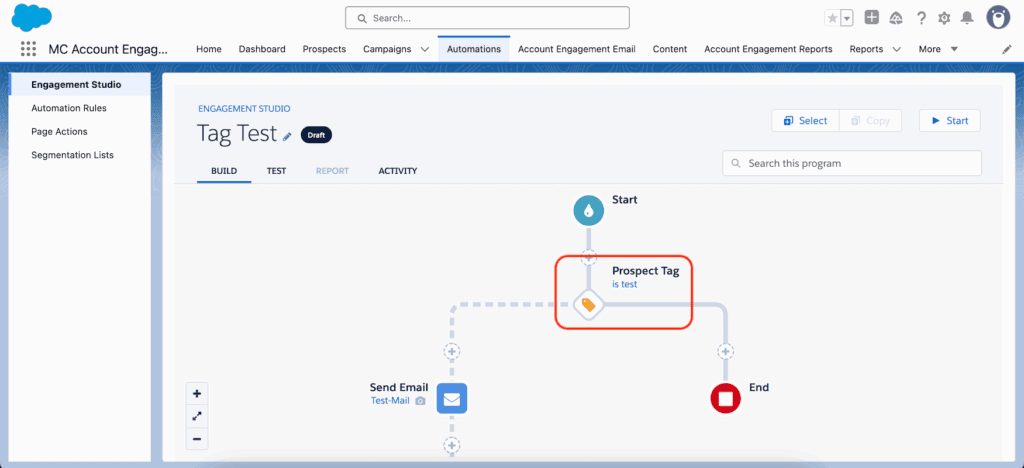This screenshot has width=1024, height=468.
Task: Expand the More navigation menu
Action: click(x=938, y=49)
